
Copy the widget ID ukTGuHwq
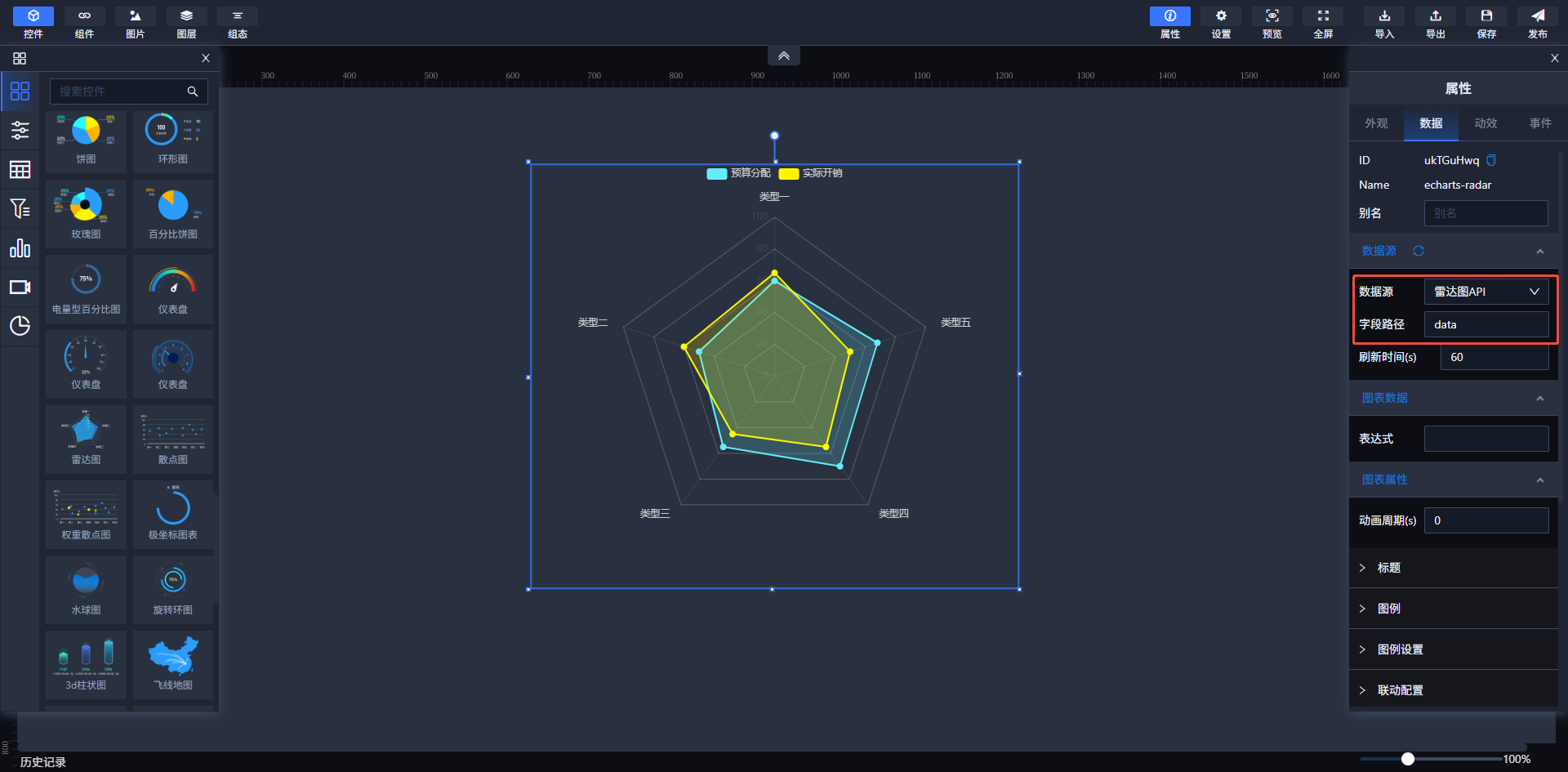click(1491, 160)
